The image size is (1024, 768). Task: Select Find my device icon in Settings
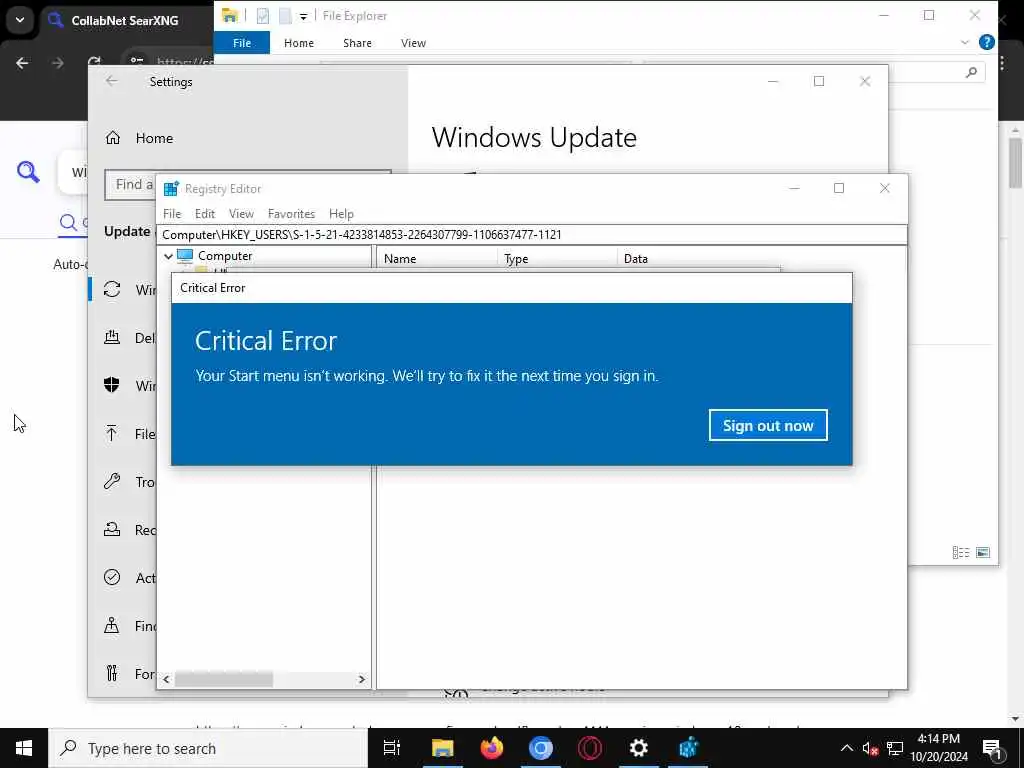pyautogui.click(x=112, y=625)
